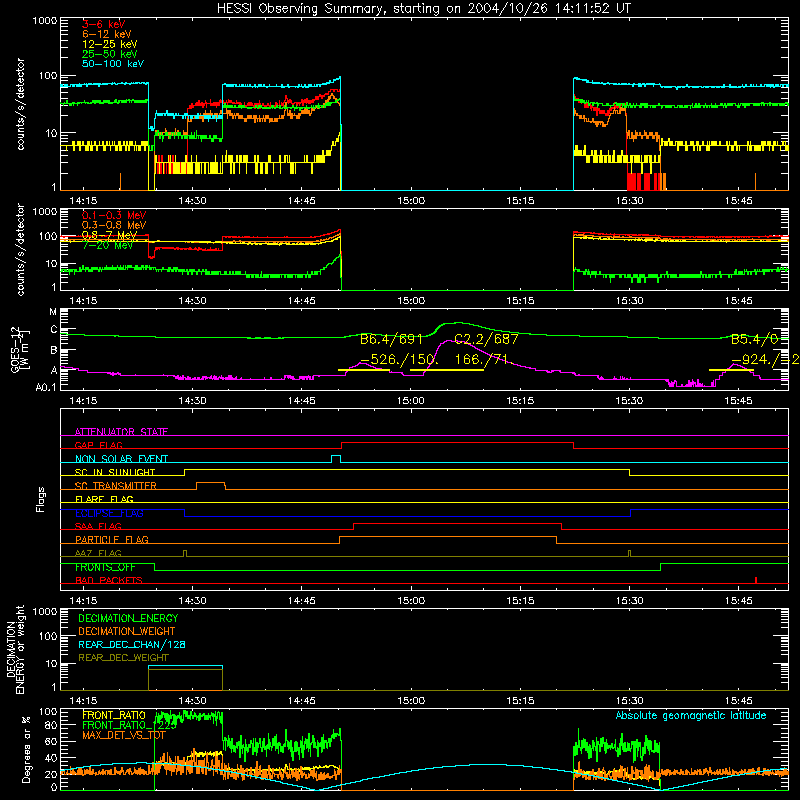Click the 'Flags' vertical axis title
This screenshot has height=800, width=800.
tap(41, 499)
